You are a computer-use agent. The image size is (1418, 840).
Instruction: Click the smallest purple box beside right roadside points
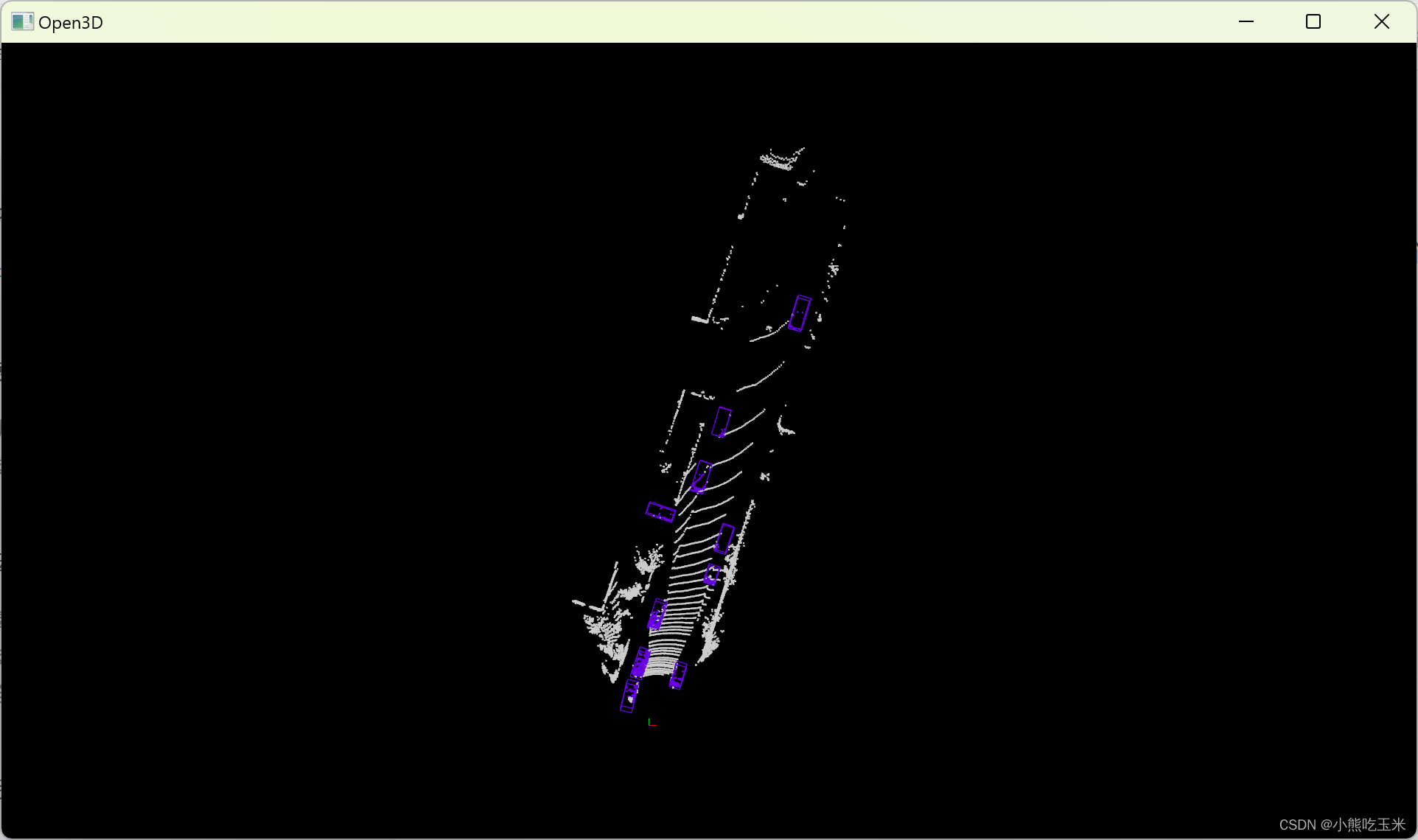[711, 575]
